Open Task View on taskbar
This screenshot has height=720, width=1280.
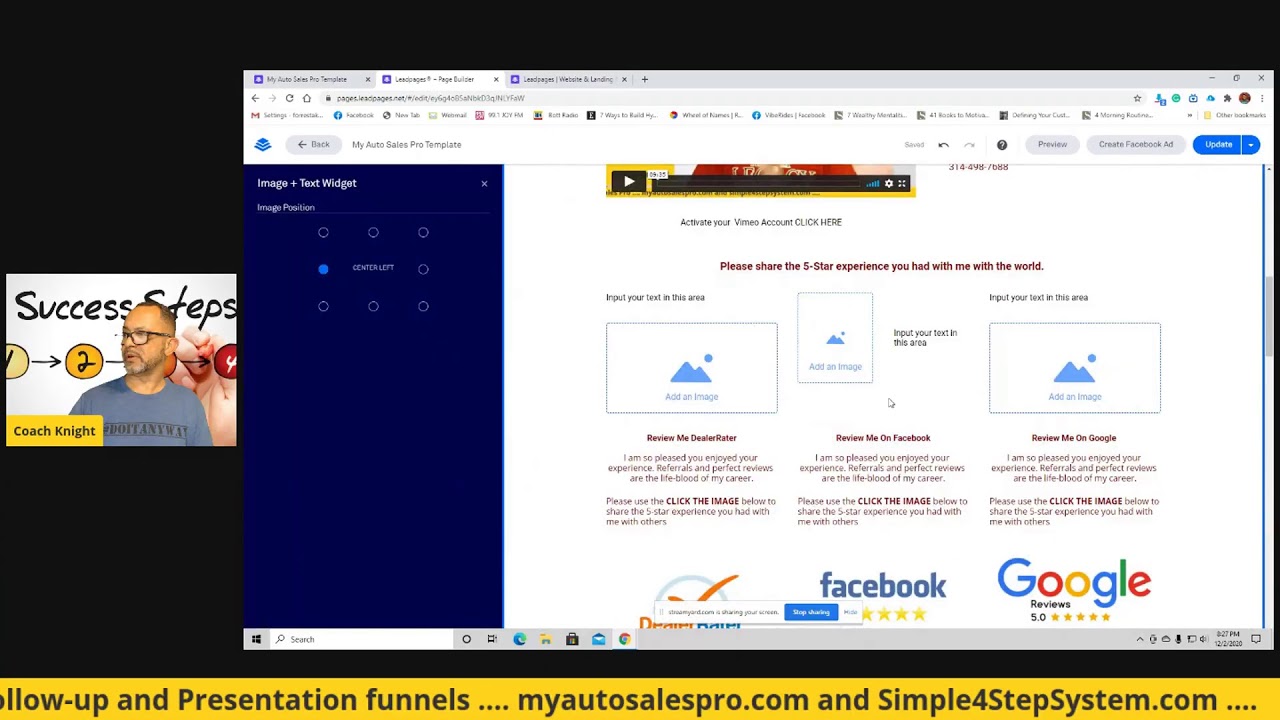(x=492, y=639)
